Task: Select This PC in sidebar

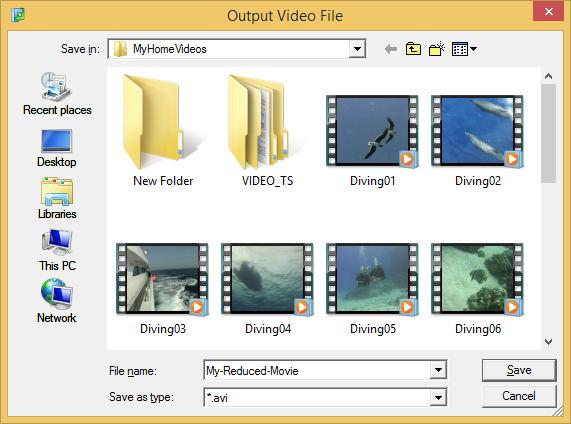Action: [x=57, y=250]
